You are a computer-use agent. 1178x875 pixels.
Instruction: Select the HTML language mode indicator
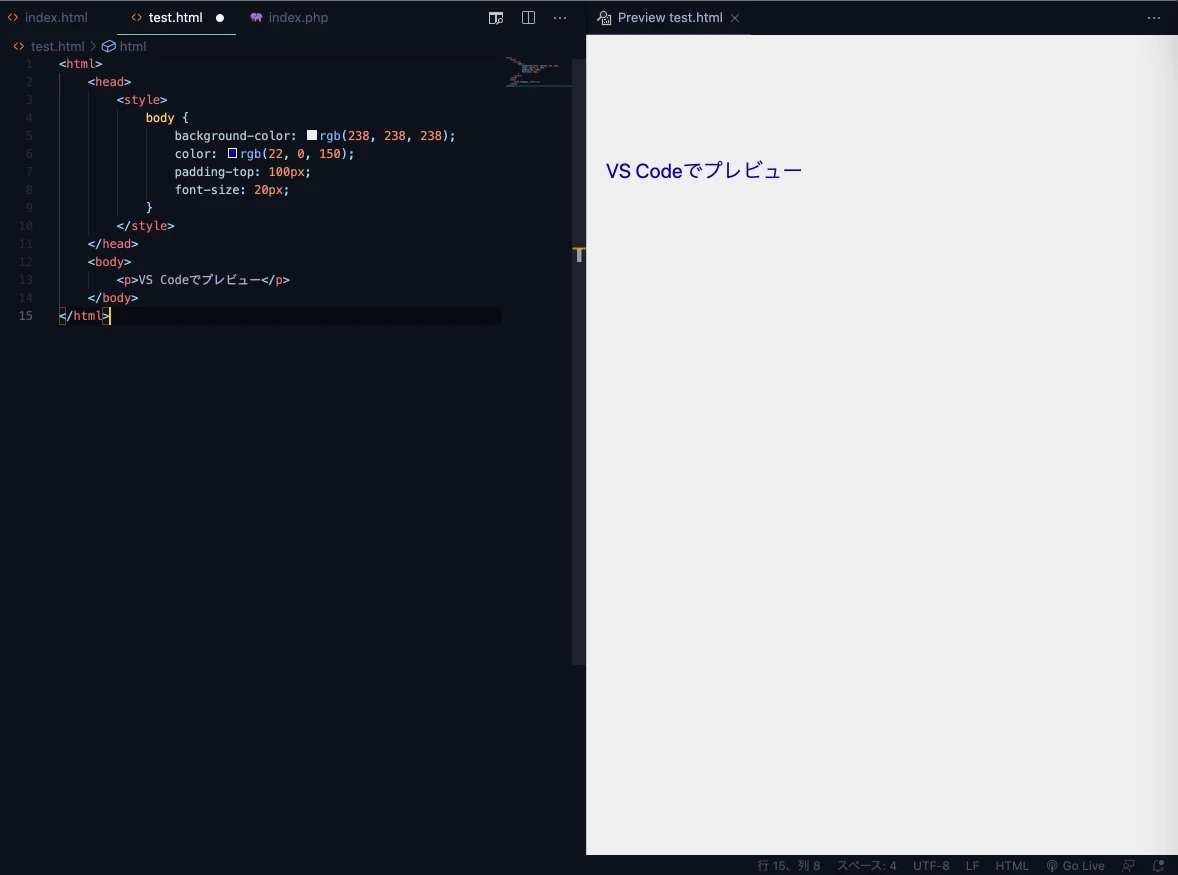[x=1012, y=865]
